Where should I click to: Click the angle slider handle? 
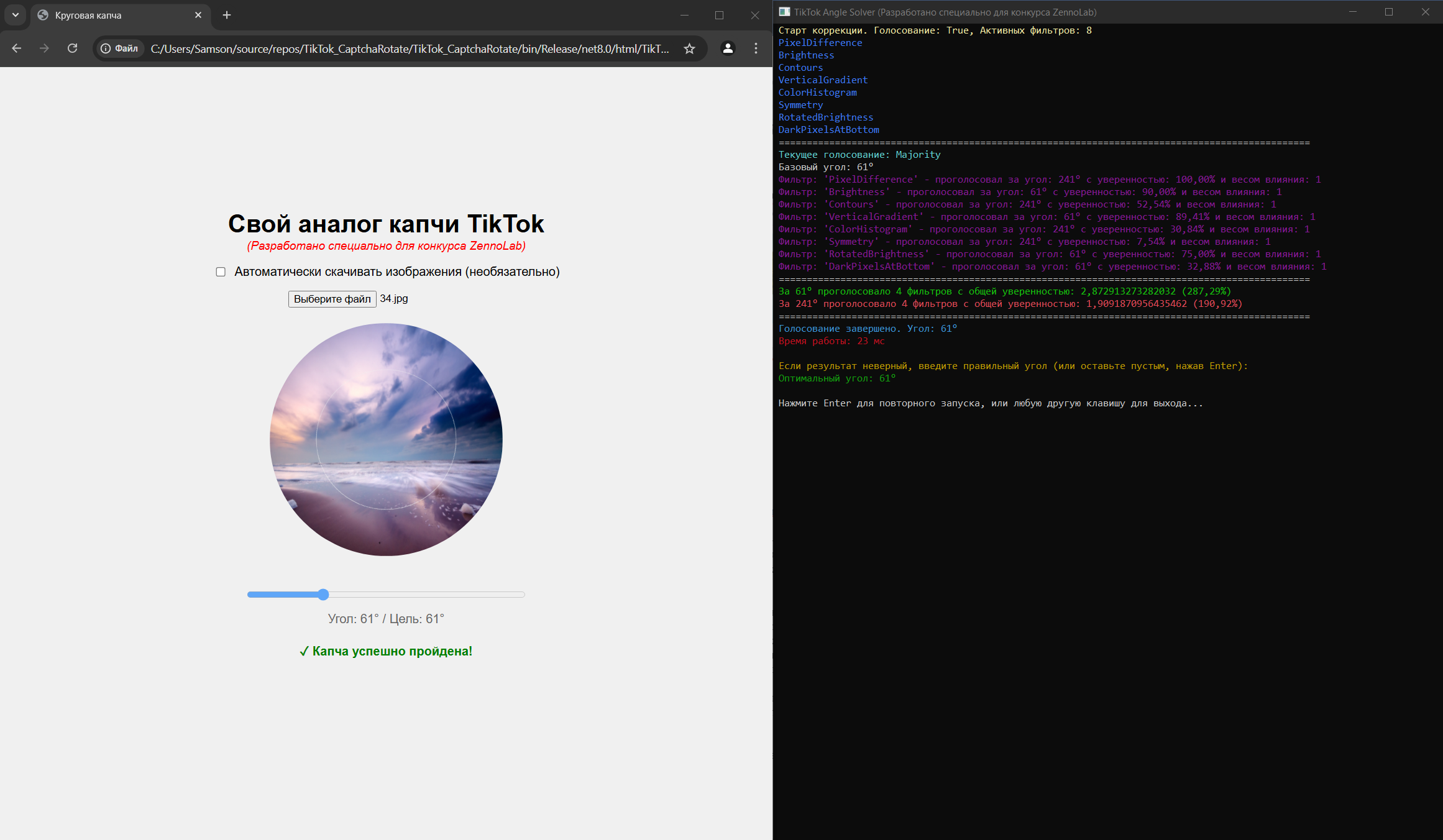323,595
